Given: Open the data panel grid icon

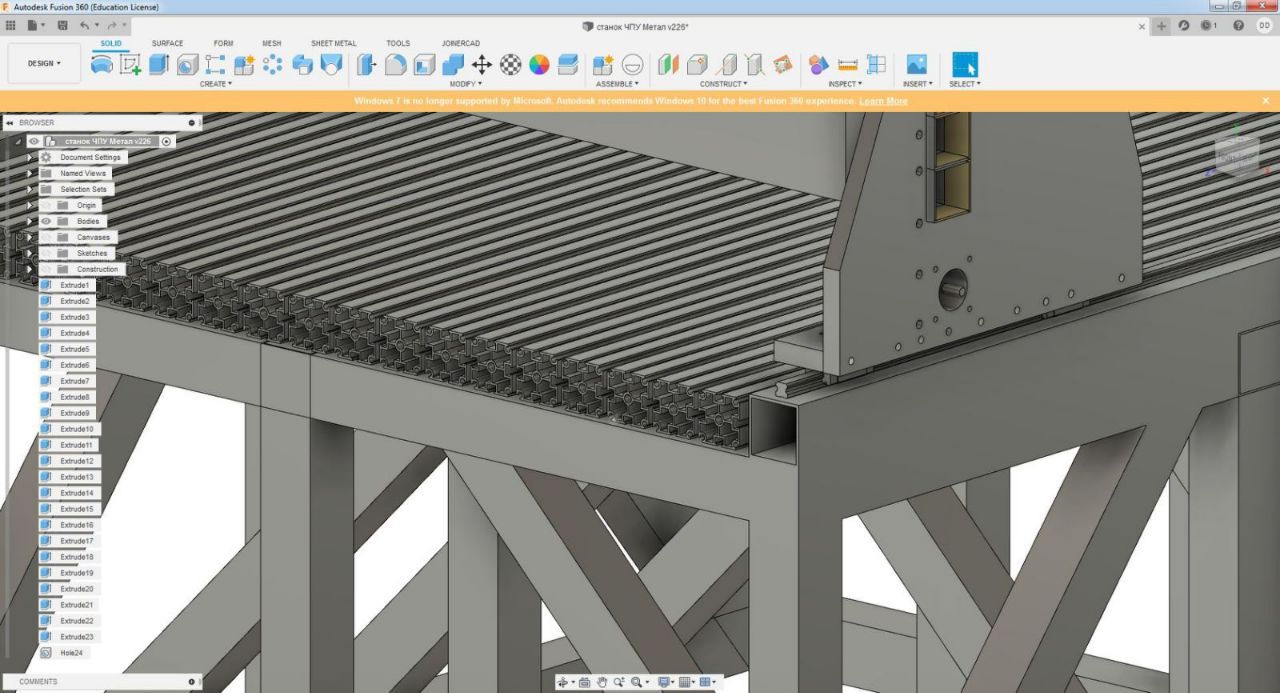Looking at the screenshot, I should tap(11, 25).
